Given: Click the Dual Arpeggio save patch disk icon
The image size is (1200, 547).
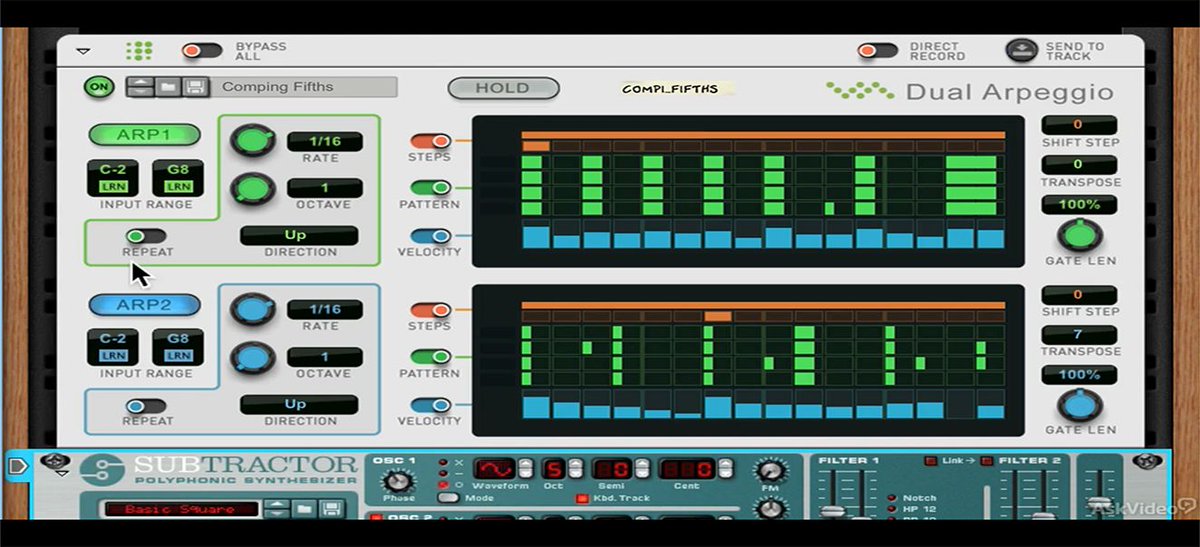Looking at the screenshot, I should 194,87.
